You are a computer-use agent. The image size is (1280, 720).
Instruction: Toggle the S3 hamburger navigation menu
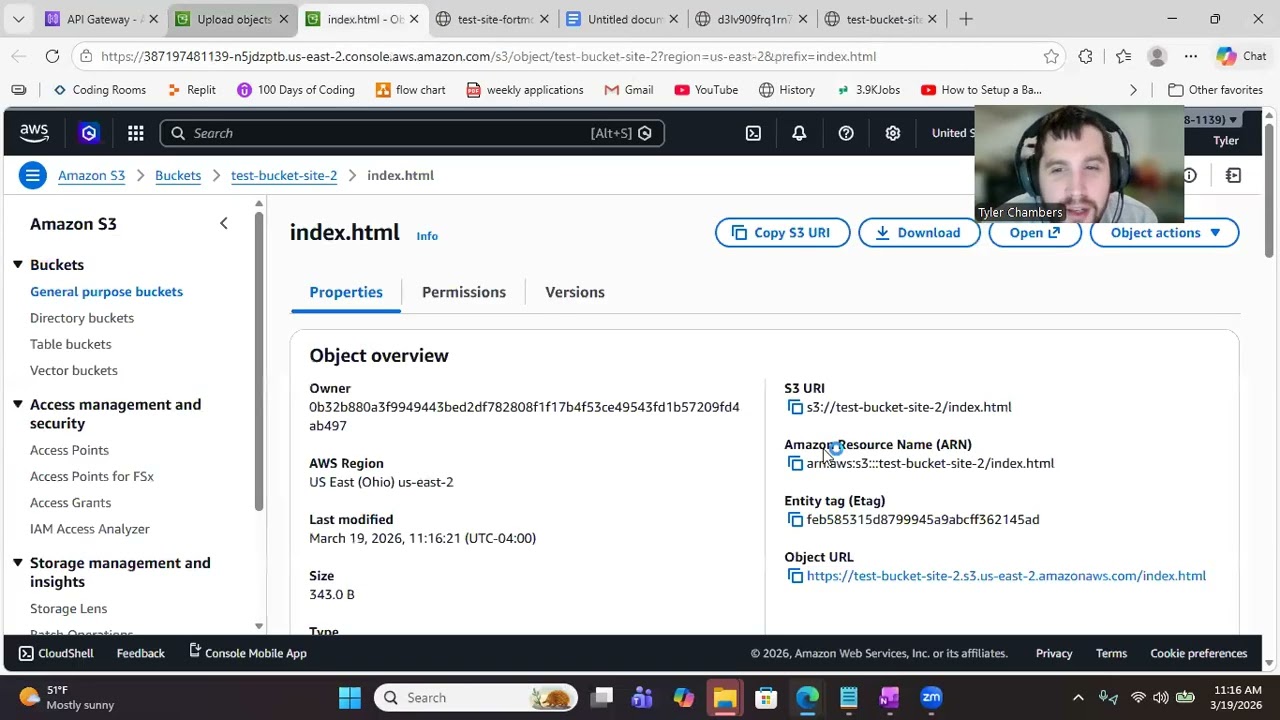(x=33, y=175)
